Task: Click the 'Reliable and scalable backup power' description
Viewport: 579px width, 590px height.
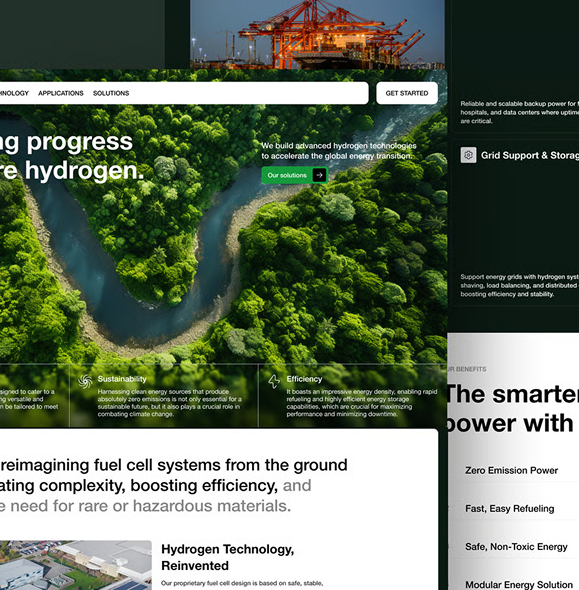Action: point(520,112)
